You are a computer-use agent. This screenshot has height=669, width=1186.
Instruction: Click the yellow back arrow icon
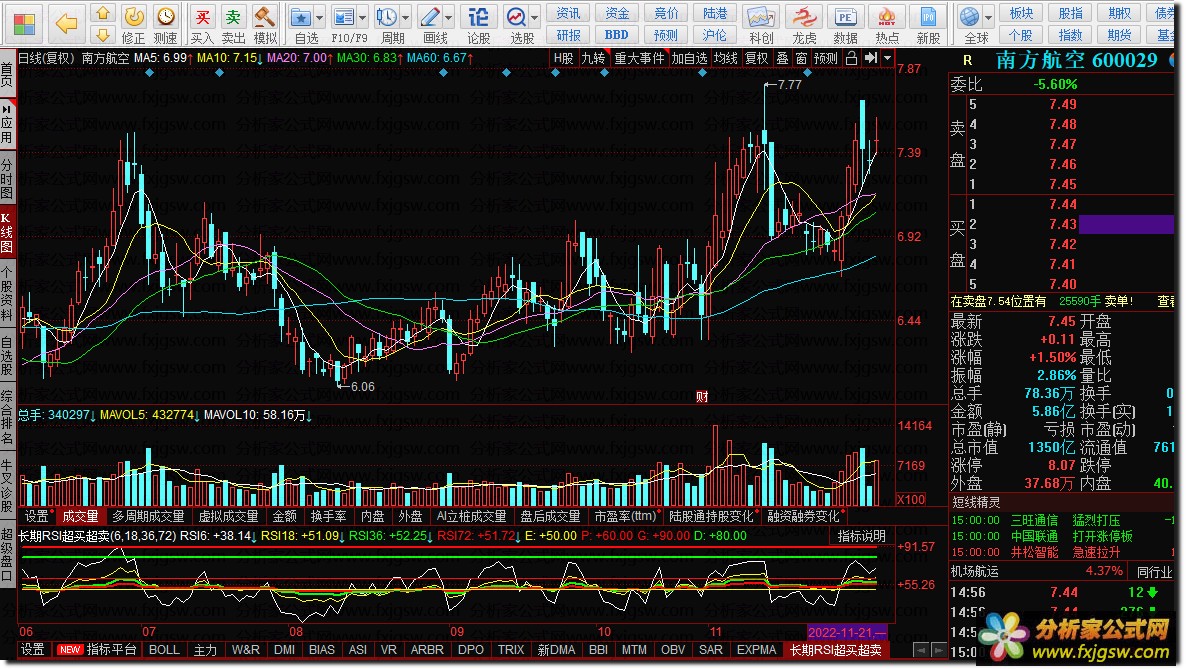coord(67,24)
